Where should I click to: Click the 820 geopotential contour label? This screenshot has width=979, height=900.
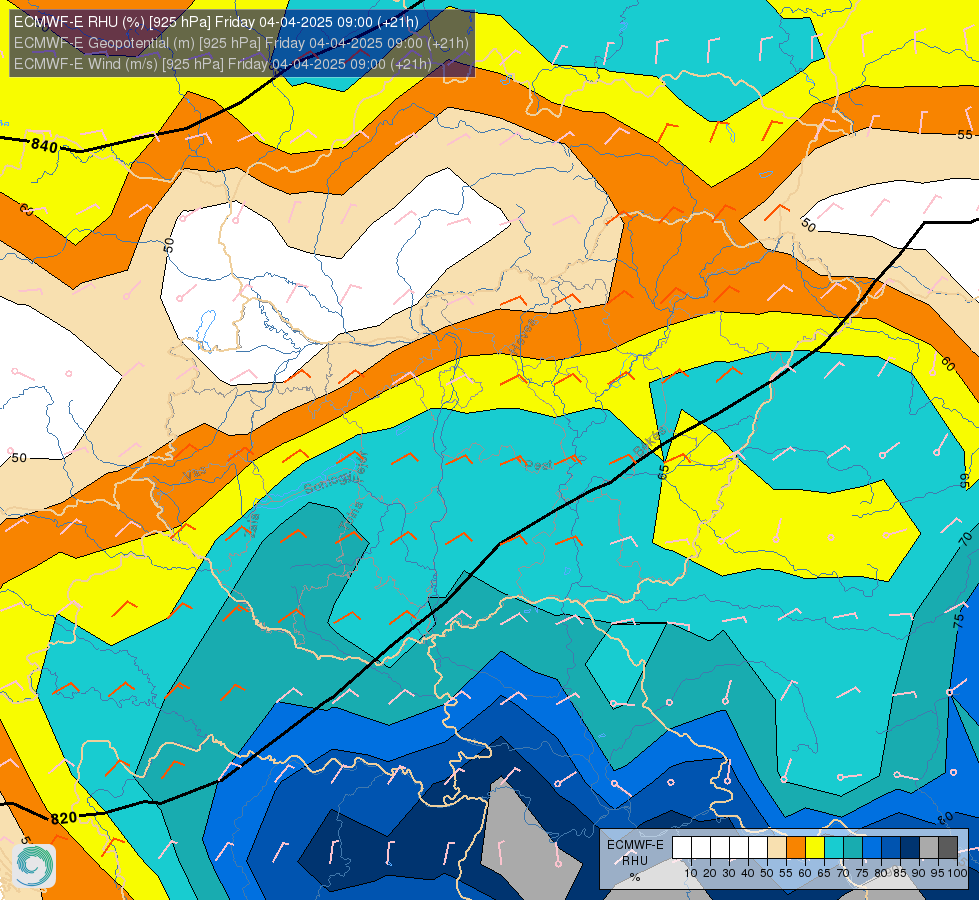coord(64,818)
